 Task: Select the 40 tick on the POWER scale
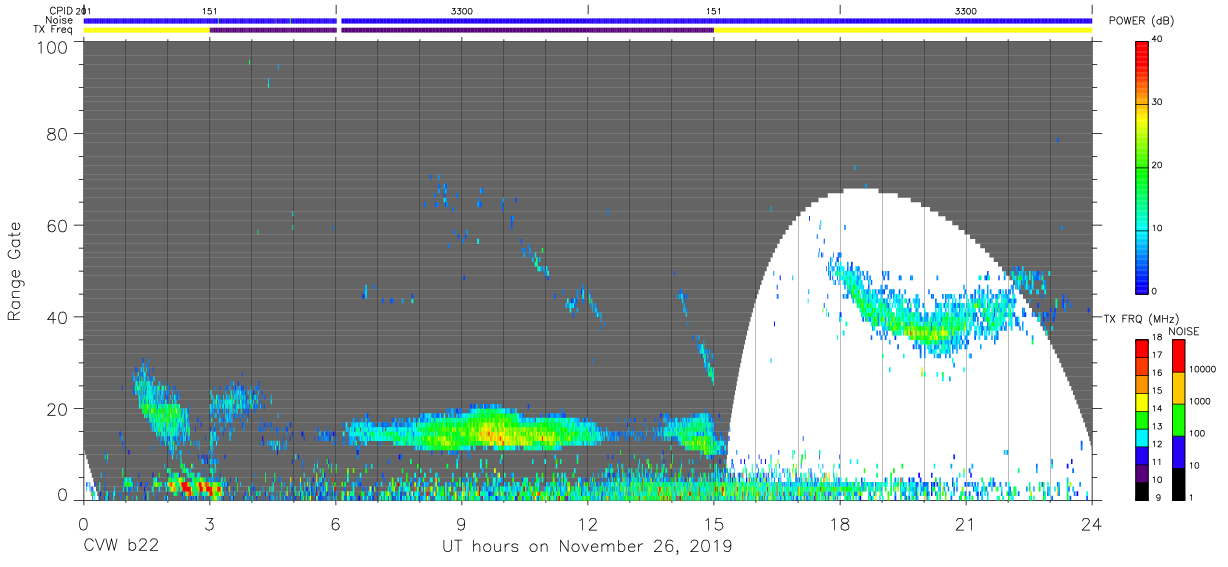pos(1159,39)
